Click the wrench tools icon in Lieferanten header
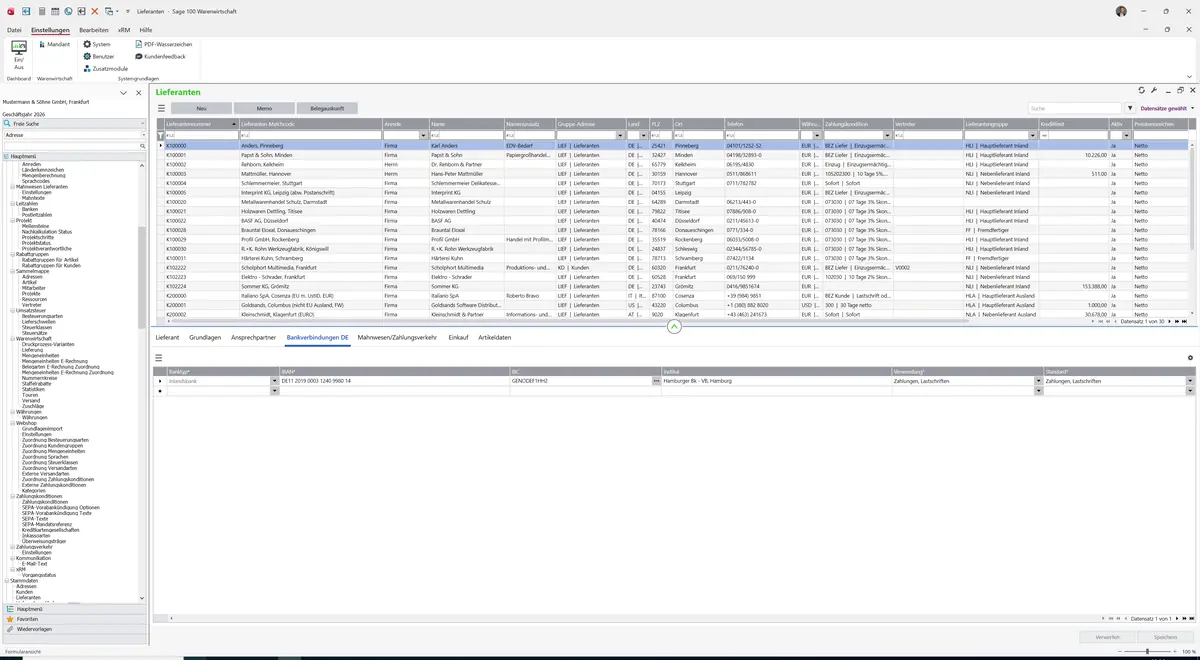This screenshot has width=1200, height=660. (x=1154, y=90)
